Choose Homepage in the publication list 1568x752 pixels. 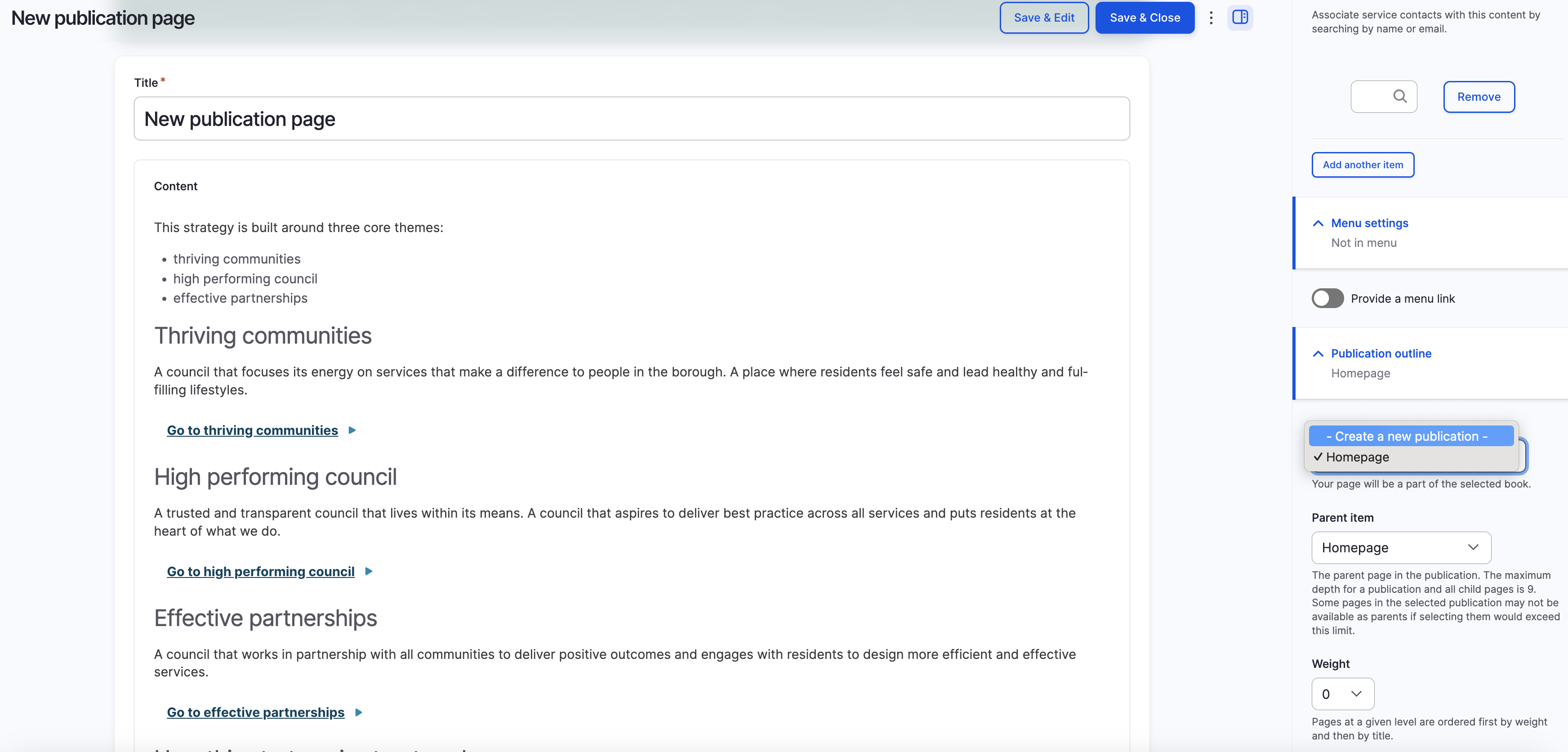click(x=1357, y=457)
